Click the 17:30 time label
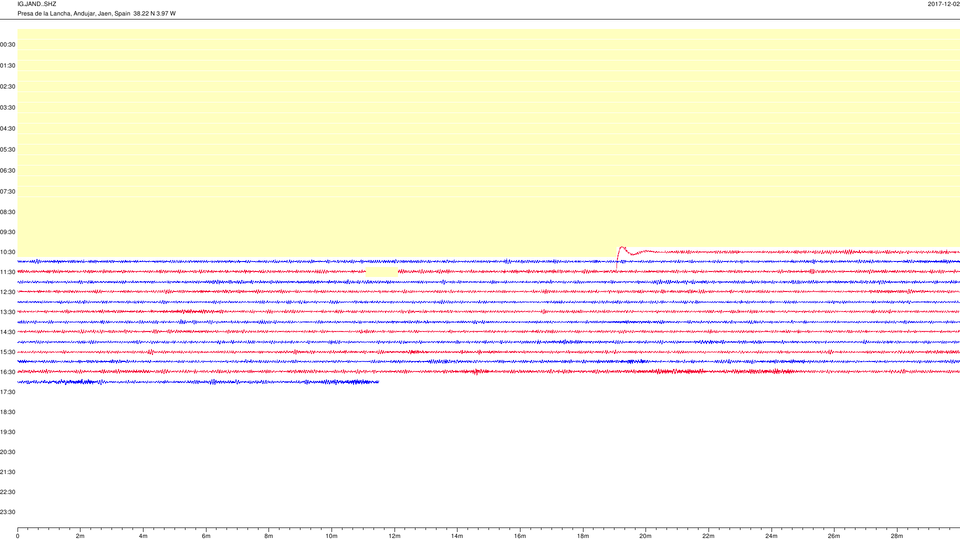The width and height of the screenshot is (960, 540). click(x=8, y=392)
